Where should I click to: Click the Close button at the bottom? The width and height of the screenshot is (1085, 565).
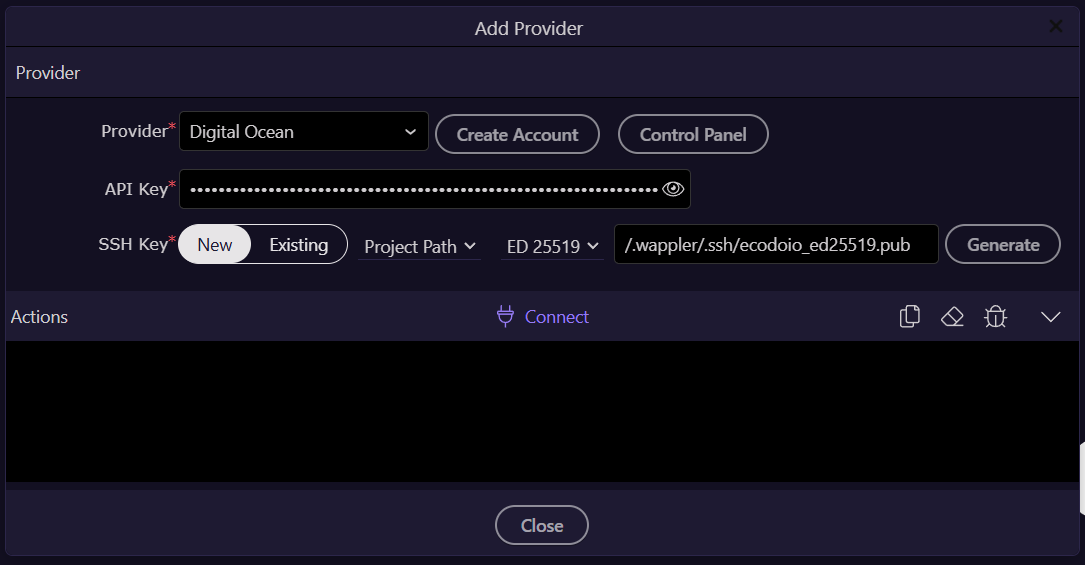pyautogui.click(x=542, y=526)
